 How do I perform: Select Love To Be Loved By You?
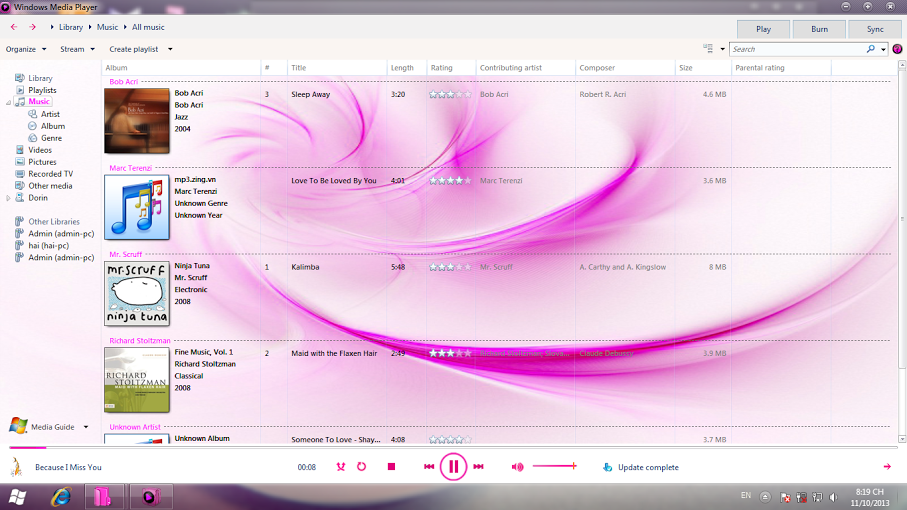(334, 180)
